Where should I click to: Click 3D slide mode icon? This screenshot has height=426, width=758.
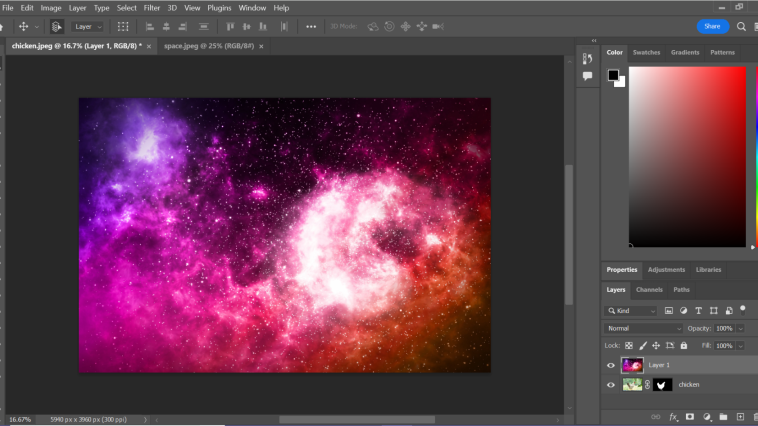click(422, 27)
